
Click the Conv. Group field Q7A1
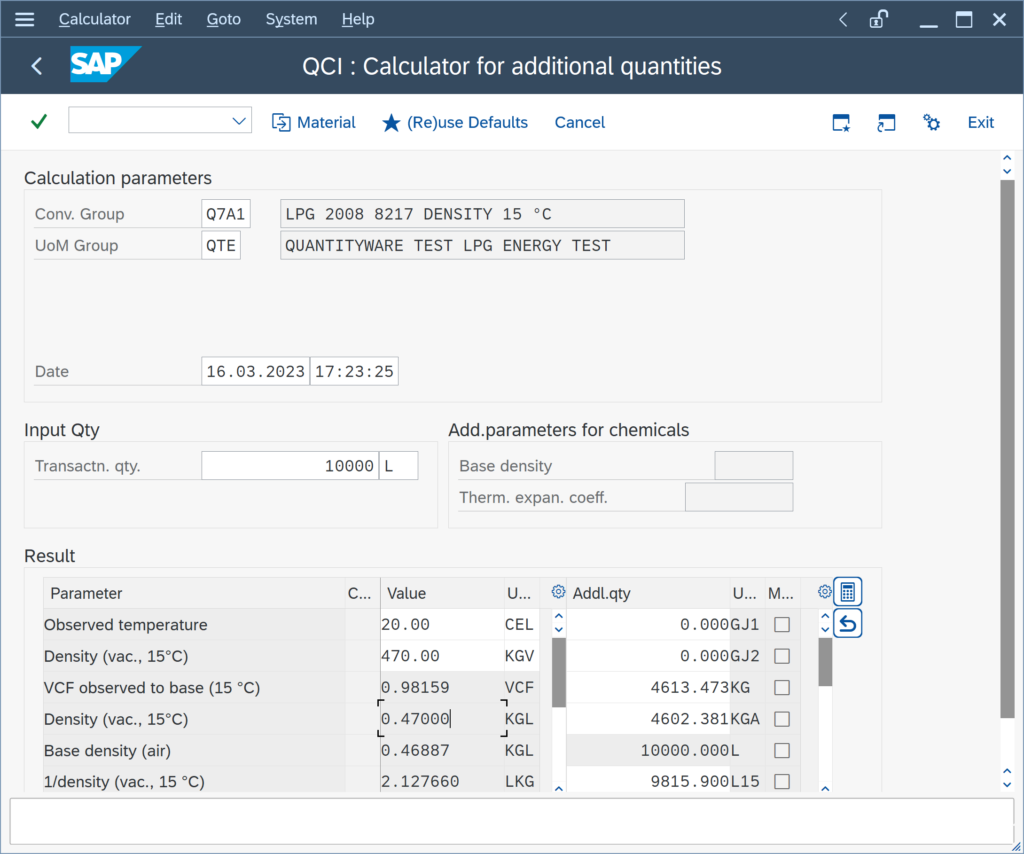pyautogui.click(x=225, y=214)
